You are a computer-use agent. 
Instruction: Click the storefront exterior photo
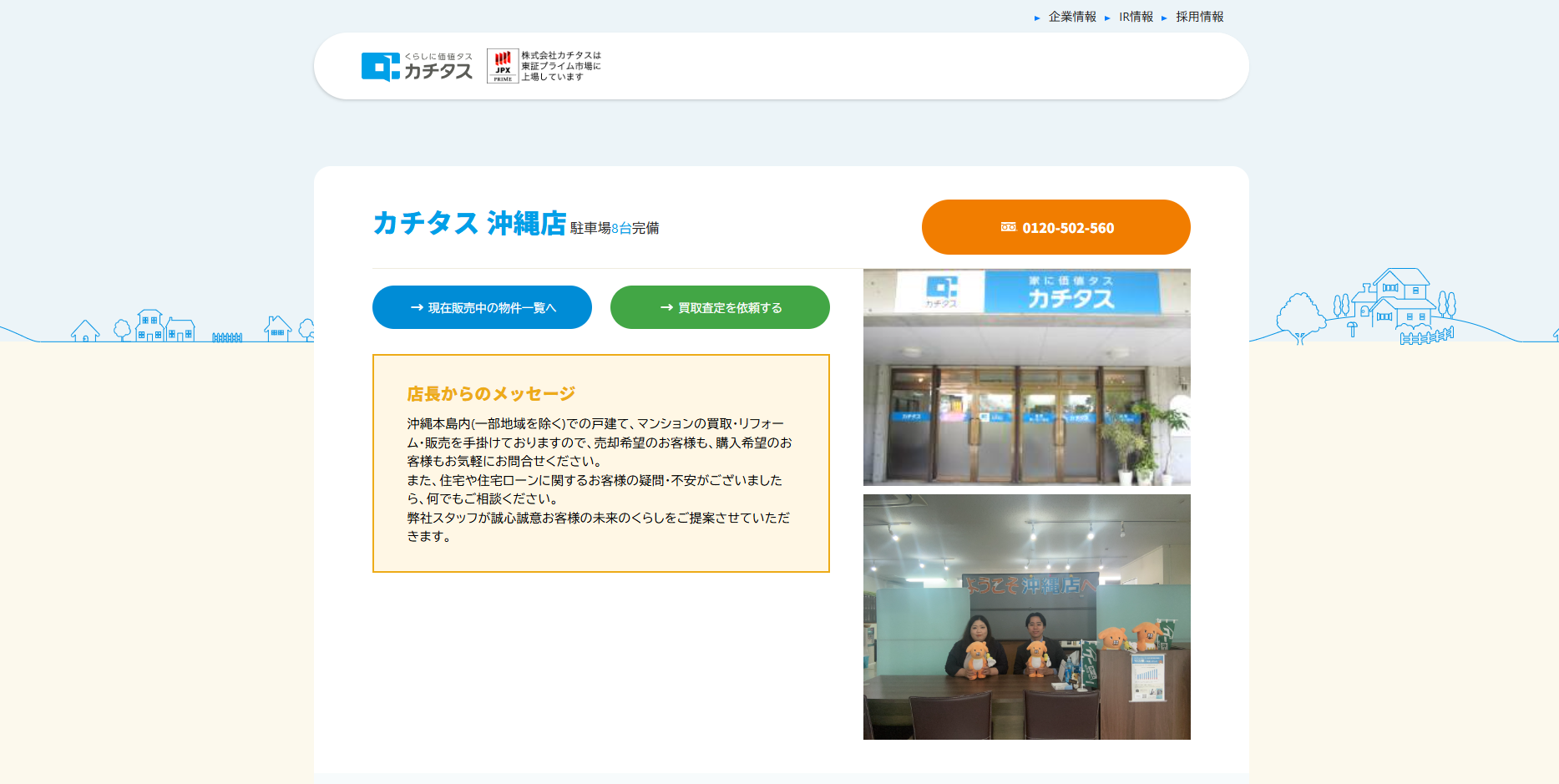pyautogui.click(x=1027, y=377)
